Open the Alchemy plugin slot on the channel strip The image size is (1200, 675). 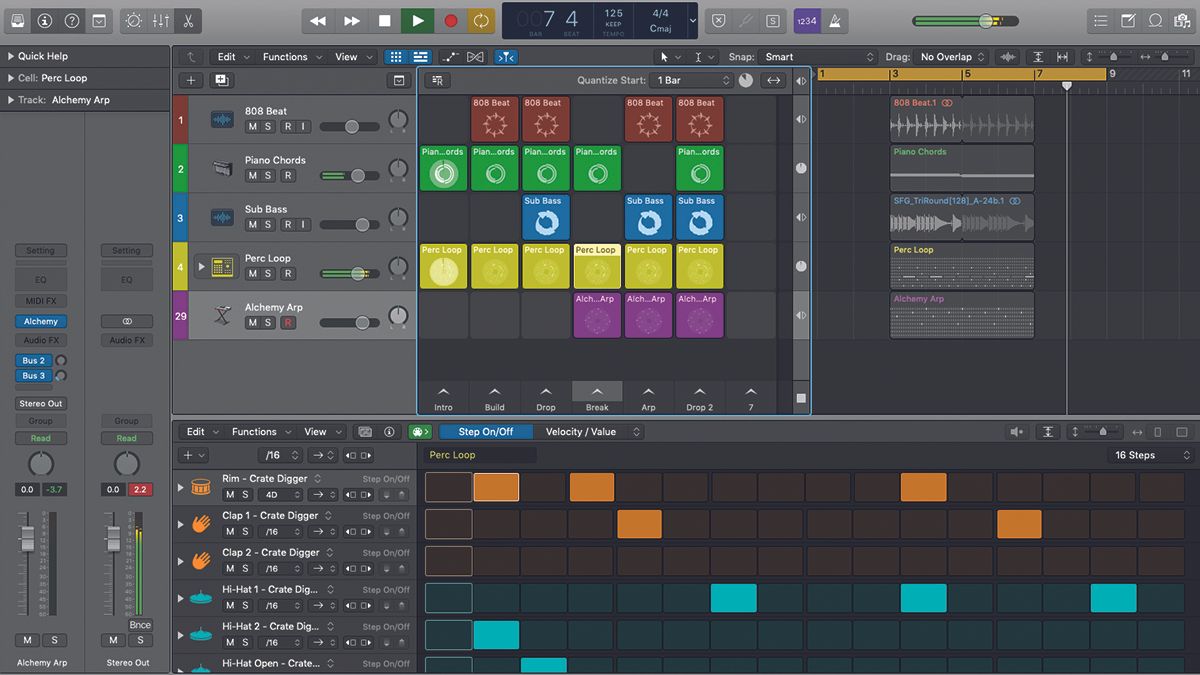pos(40,321)
